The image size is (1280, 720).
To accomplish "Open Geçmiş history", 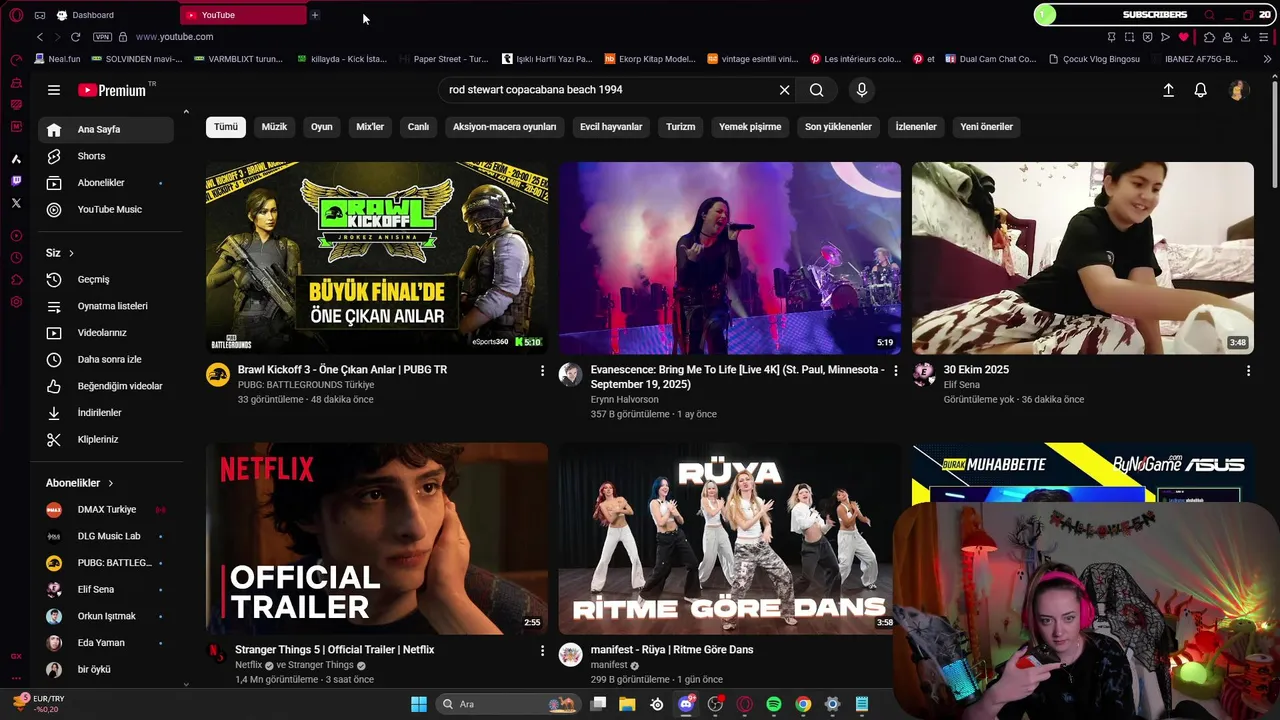I will [106, 280].
